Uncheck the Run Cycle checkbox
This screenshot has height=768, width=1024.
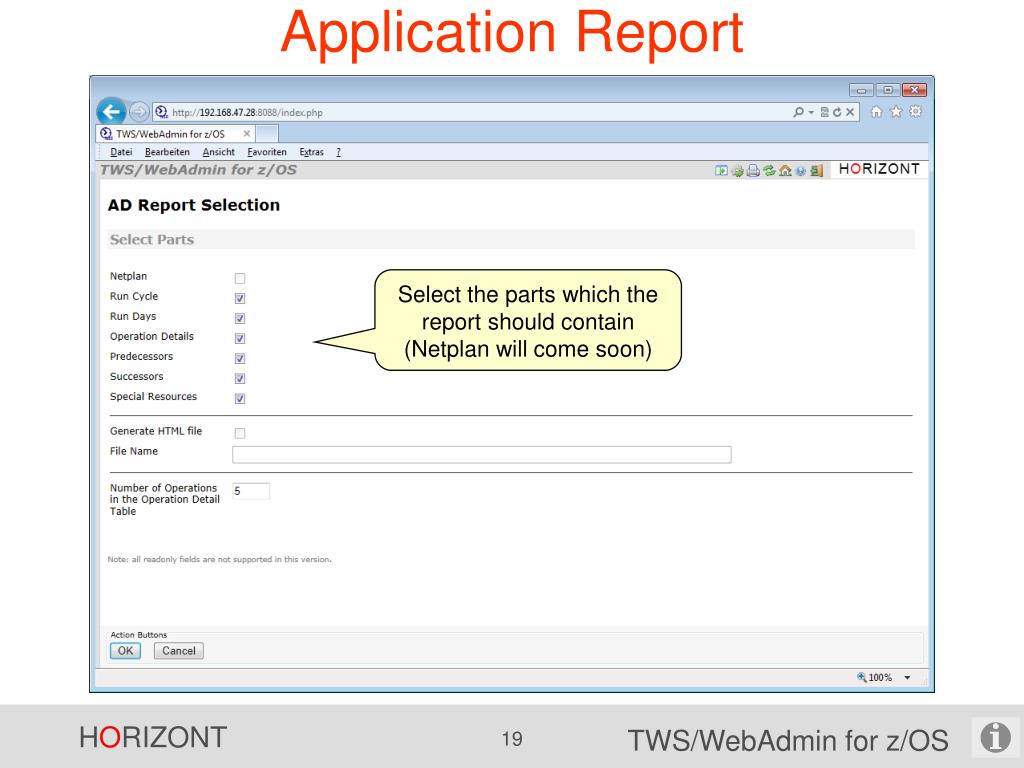240,298
